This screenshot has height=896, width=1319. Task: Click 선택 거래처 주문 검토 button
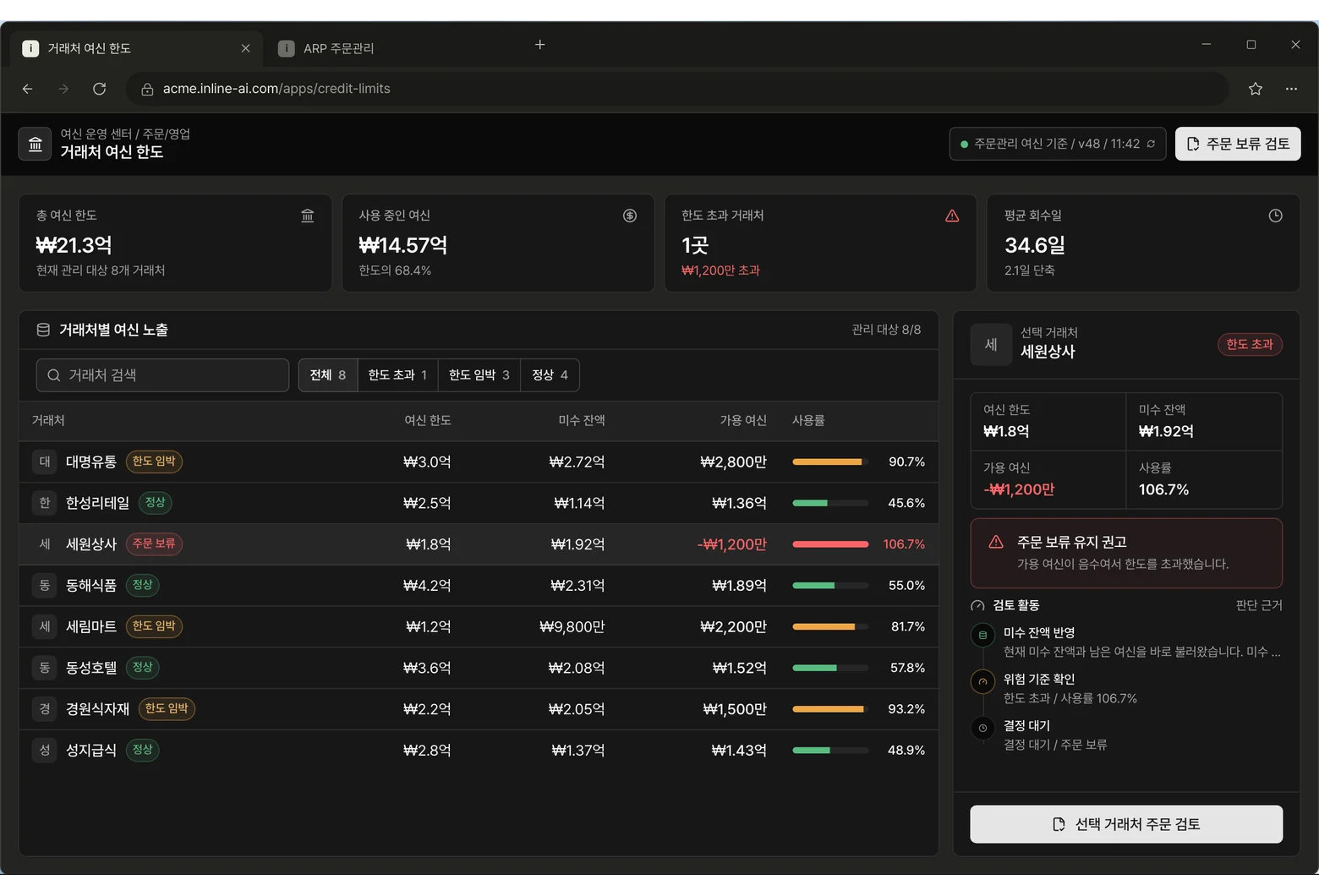pyautogui.click(x=1126, y=824)
